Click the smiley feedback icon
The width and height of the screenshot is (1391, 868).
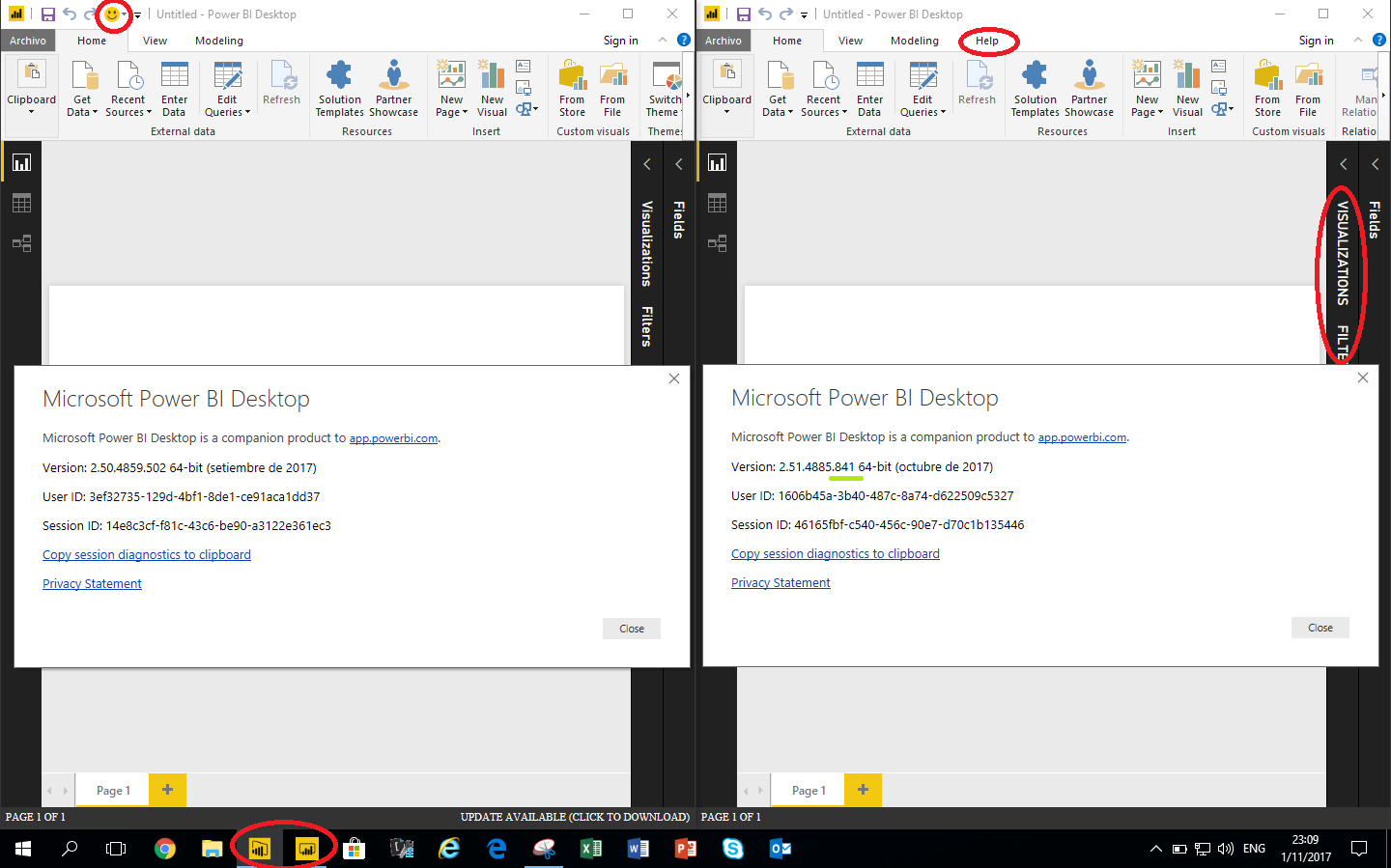(x=113, y=14)
